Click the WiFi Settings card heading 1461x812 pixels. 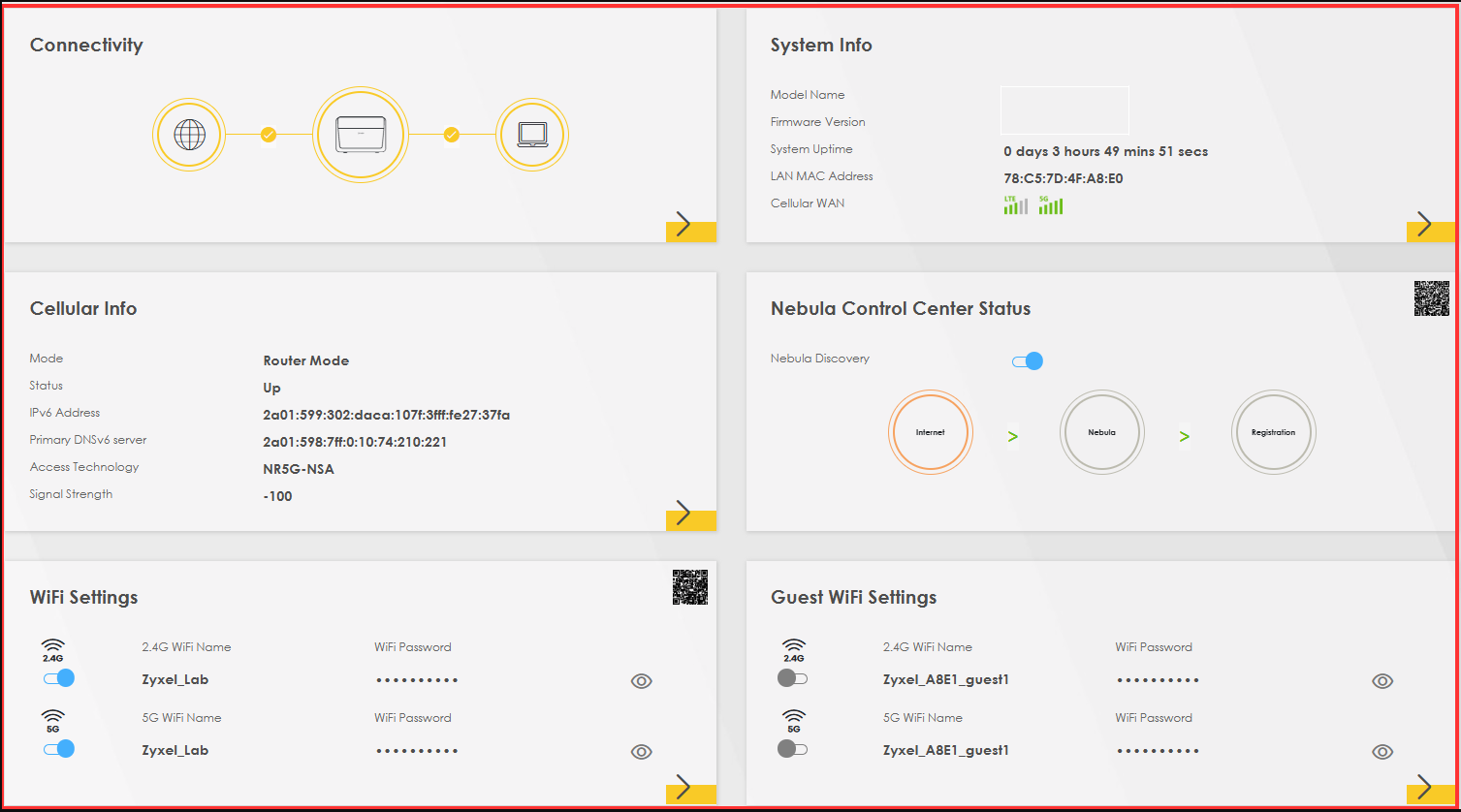click(x=84, y=598)
